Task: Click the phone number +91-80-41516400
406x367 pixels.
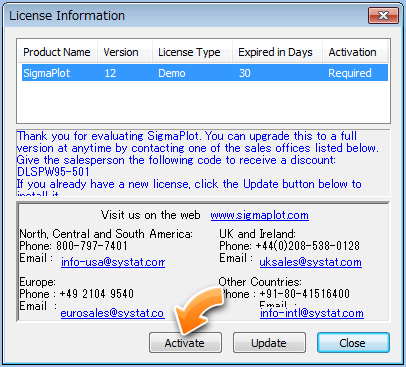Action: [x=304, y=294]
